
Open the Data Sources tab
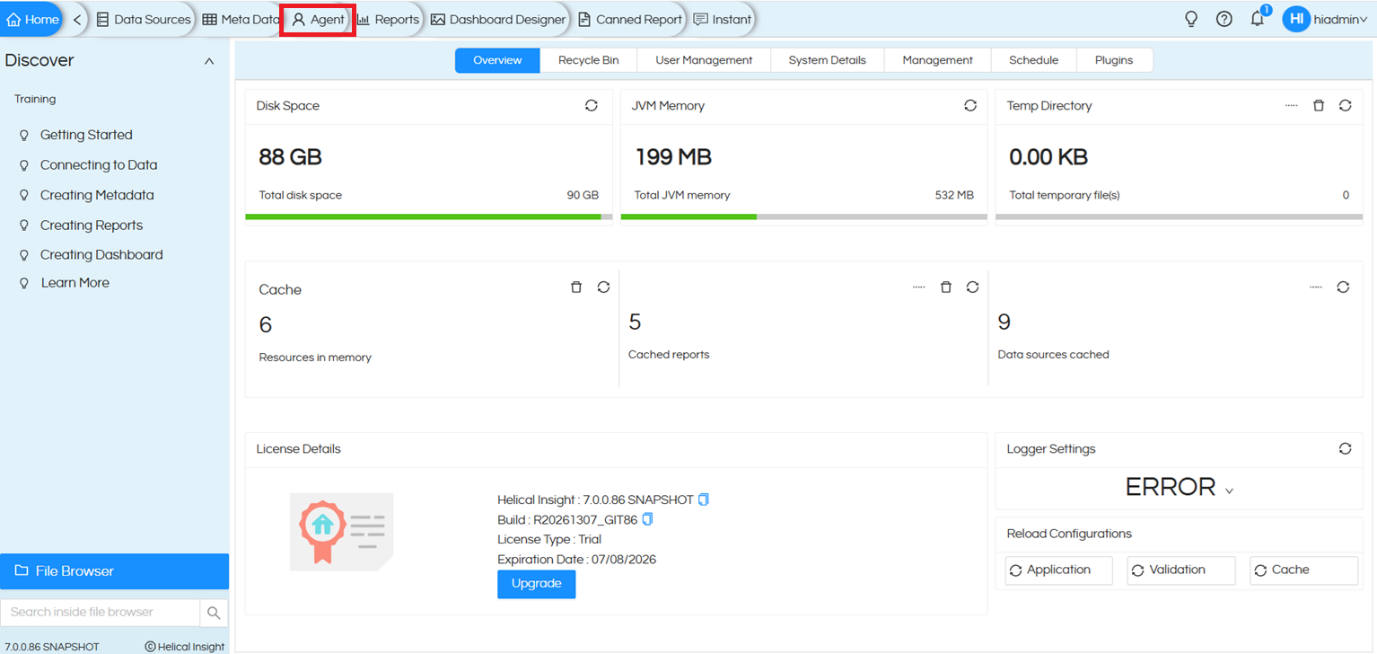[143, 20]
